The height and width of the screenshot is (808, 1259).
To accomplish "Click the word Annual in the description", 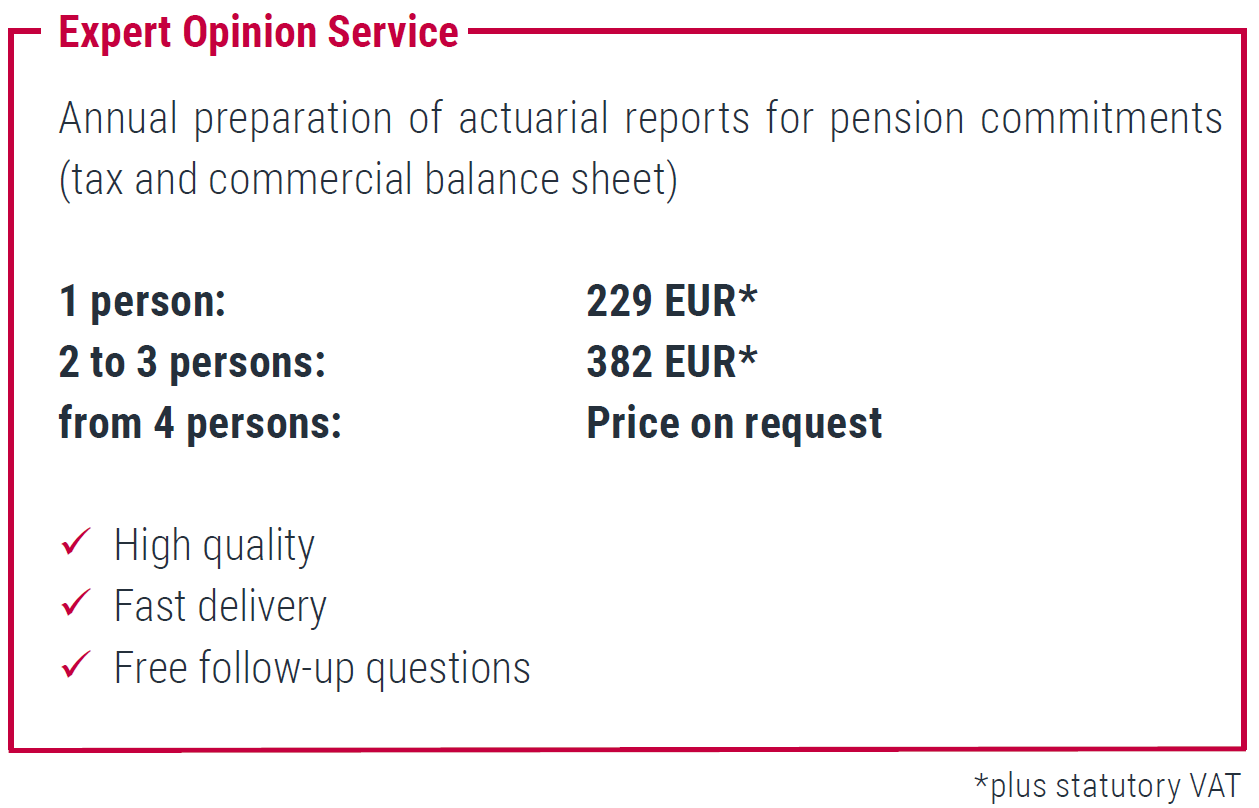I will tap(119, 119).
